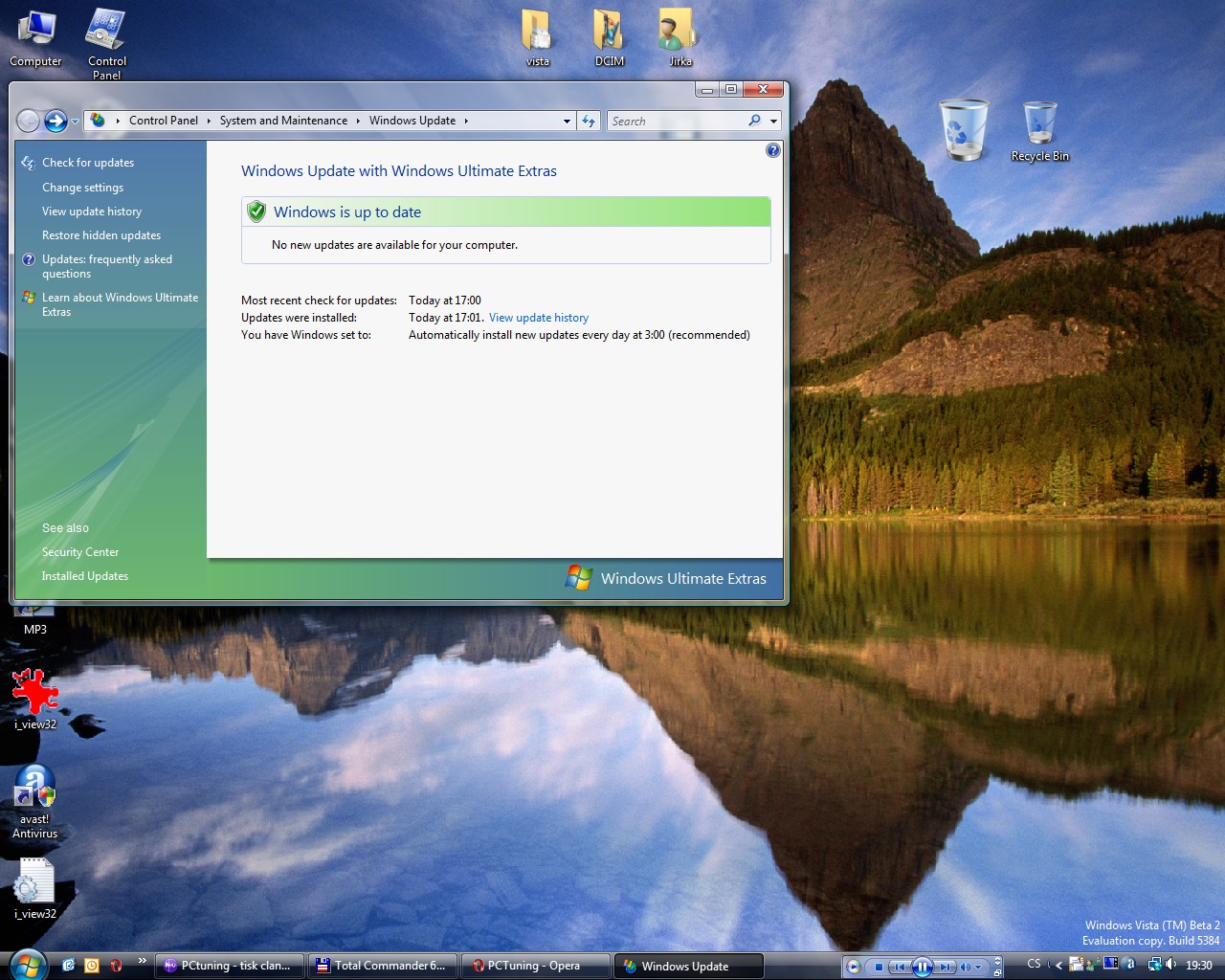Expand breadcrumb arrow after Windows Update
Image resolution: width=1225 pixels, height=980 pixels.
pyautogui.click(x=466, y=121)
